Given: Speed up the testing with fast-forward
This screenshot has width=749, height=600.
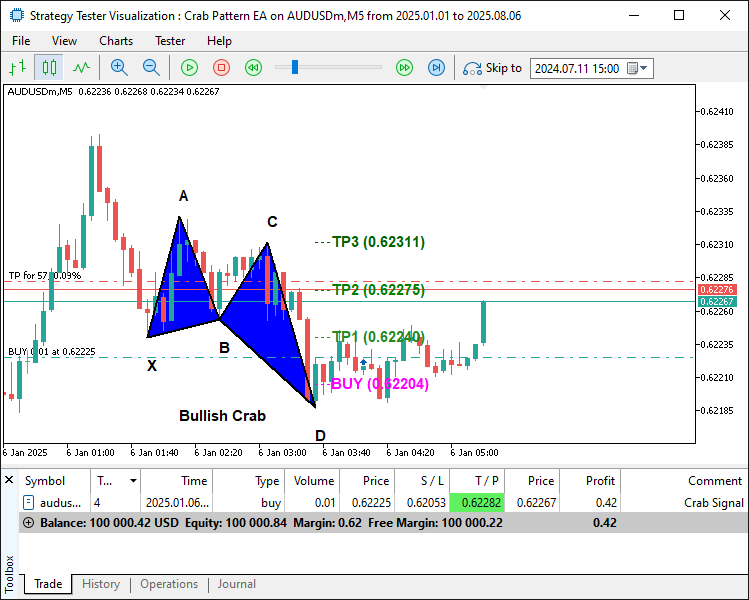Looking at the screenshot, I should [x=404, y=68].
